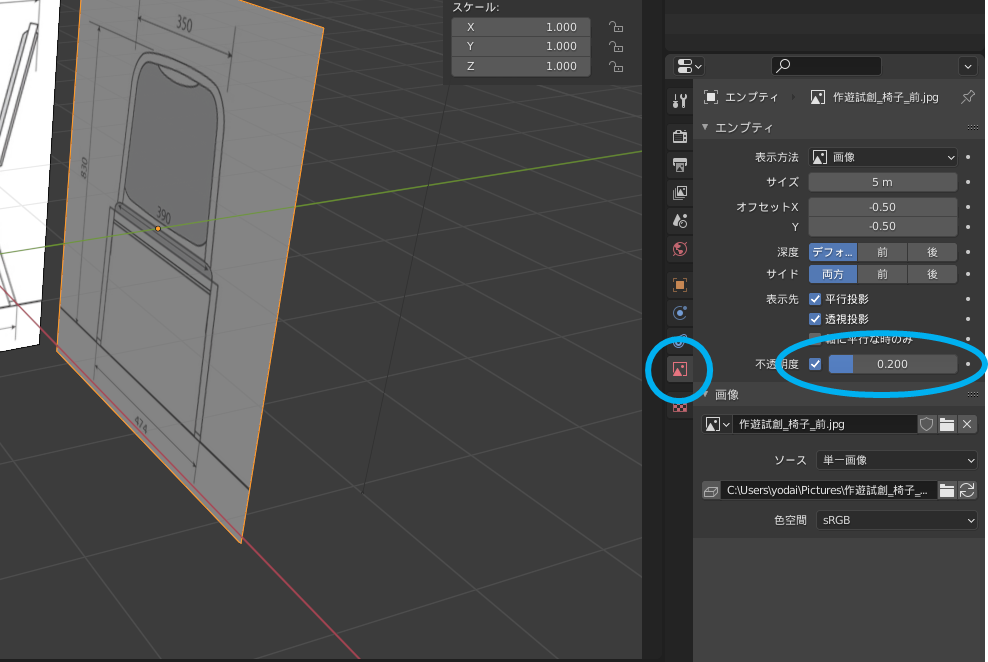Toggle the lock for Scale Z

(616, 66)
